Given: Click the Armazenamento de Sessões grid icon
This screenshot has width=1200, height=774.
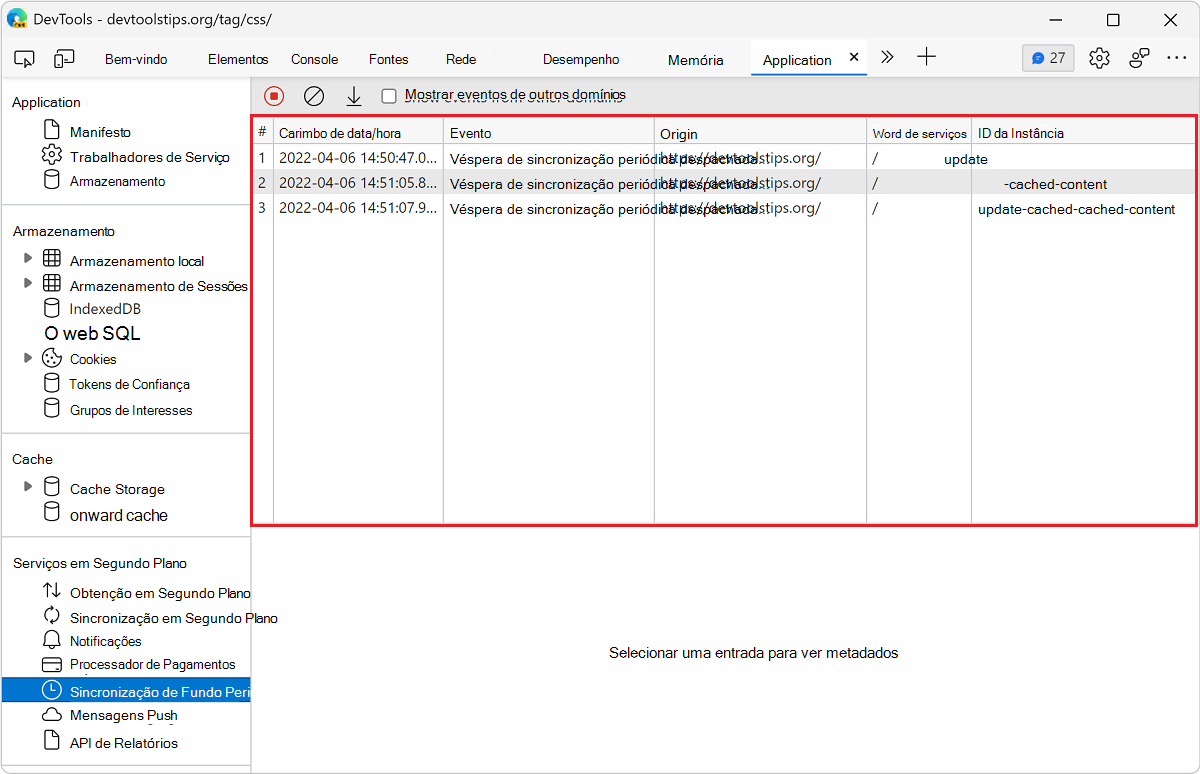Looking at the screenshot, I should point(52,284).
